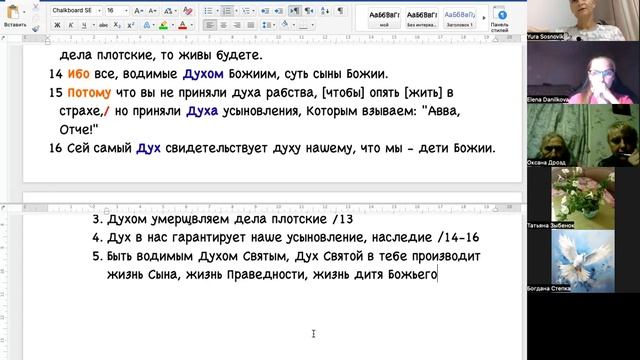
Task: Clear all formatting with eraser A icon
Action: [x=187, y=11]
